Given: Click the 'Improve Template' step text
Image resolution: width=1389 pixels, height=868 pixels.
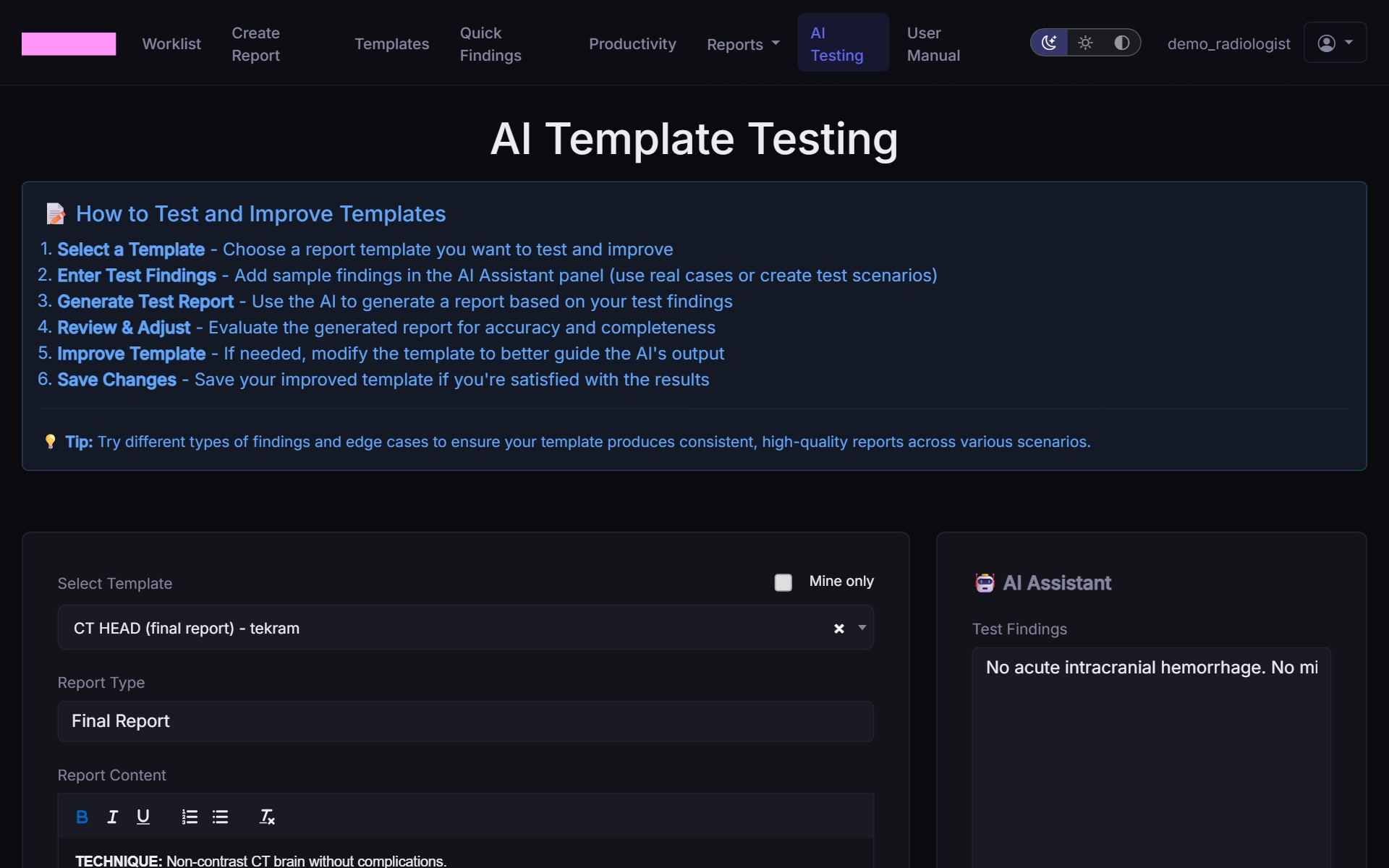Looking at the screenshot, I should 132,353.
